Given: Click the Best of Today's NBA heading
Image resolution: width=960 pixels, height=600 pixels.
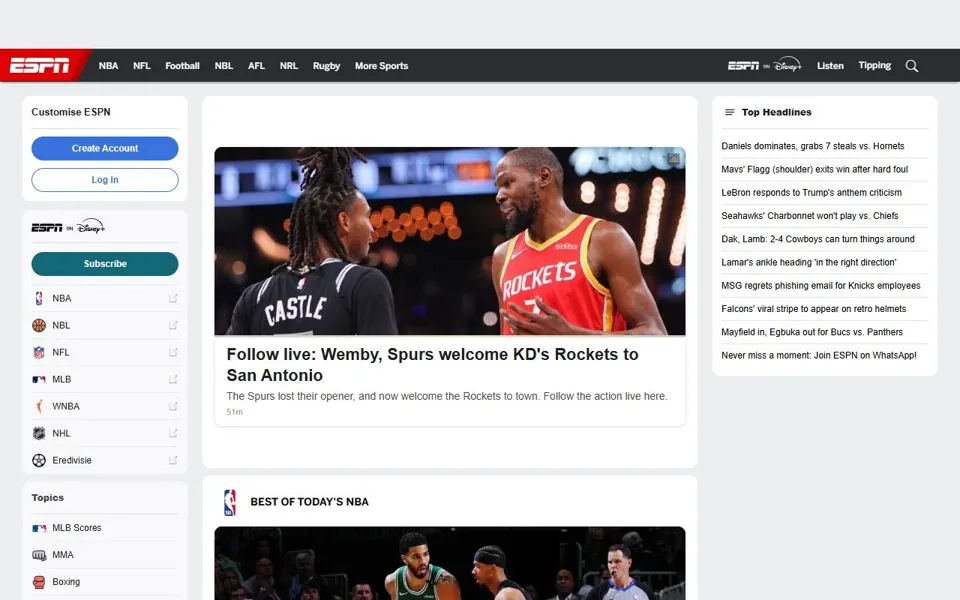Looking at the screenshot, I should pyautogui.click(x=309, y=502).
